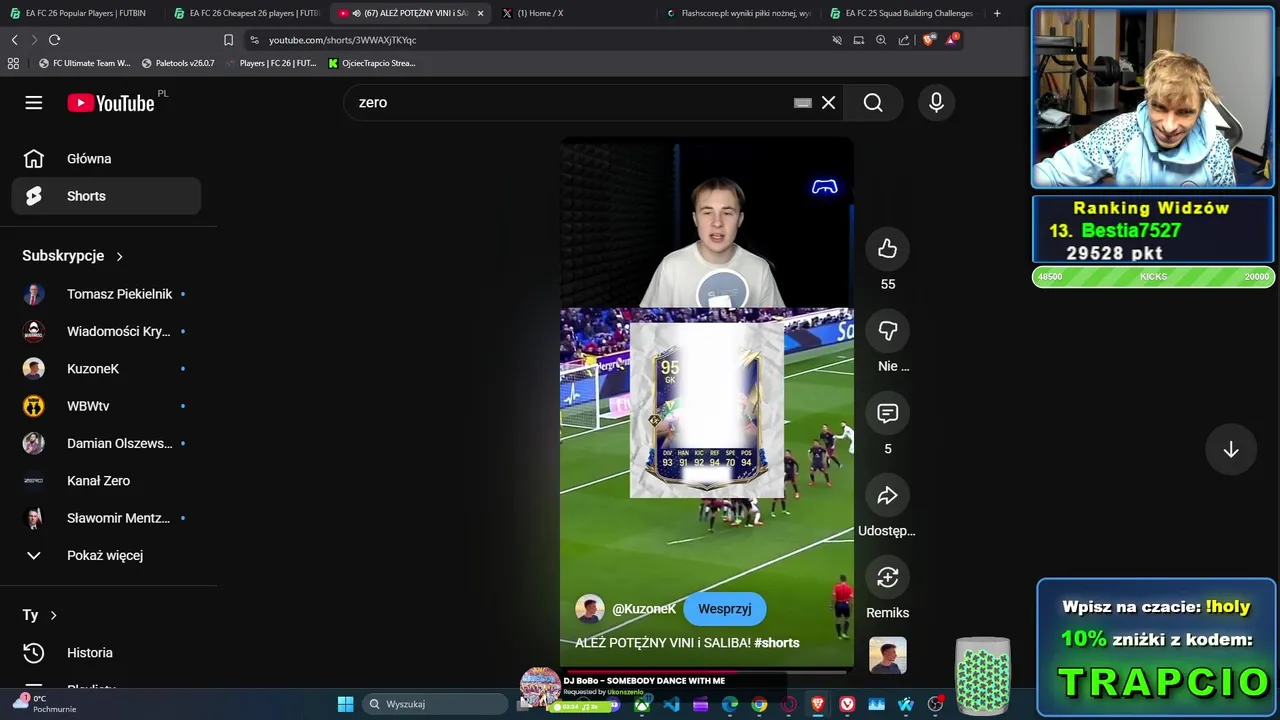Reload the current page
1280x720 pixels.
coord(54,40)
